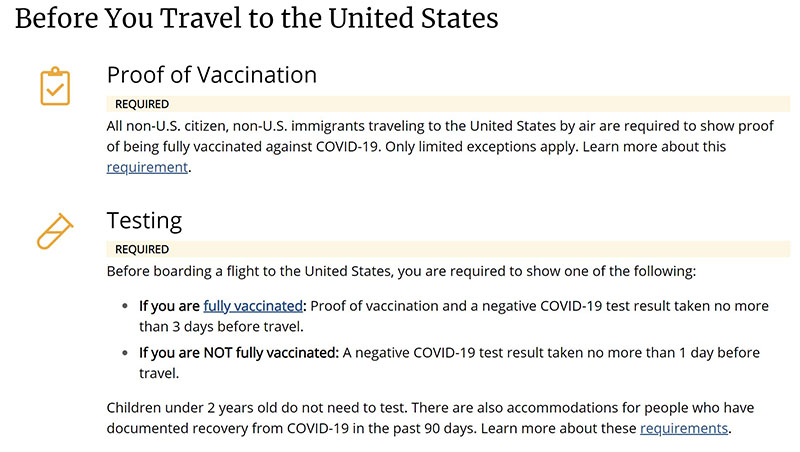Image resolution: width=800 pixels, height=452 pixels.
Task: Click the clipboard checkmark vaccination icon
Action: pos(55,86)
